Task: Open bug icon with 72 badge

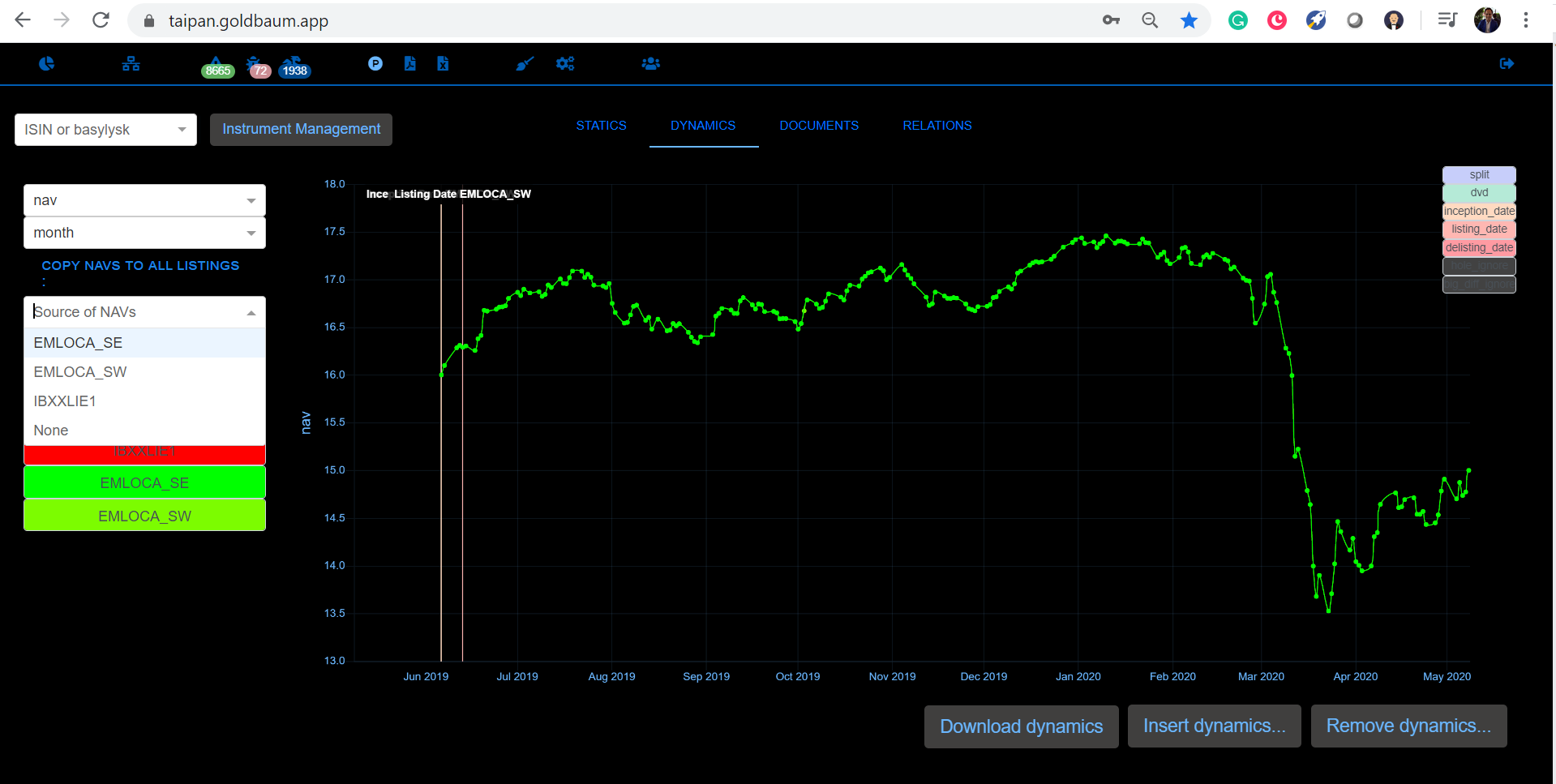Action: (x=257, y=66)
